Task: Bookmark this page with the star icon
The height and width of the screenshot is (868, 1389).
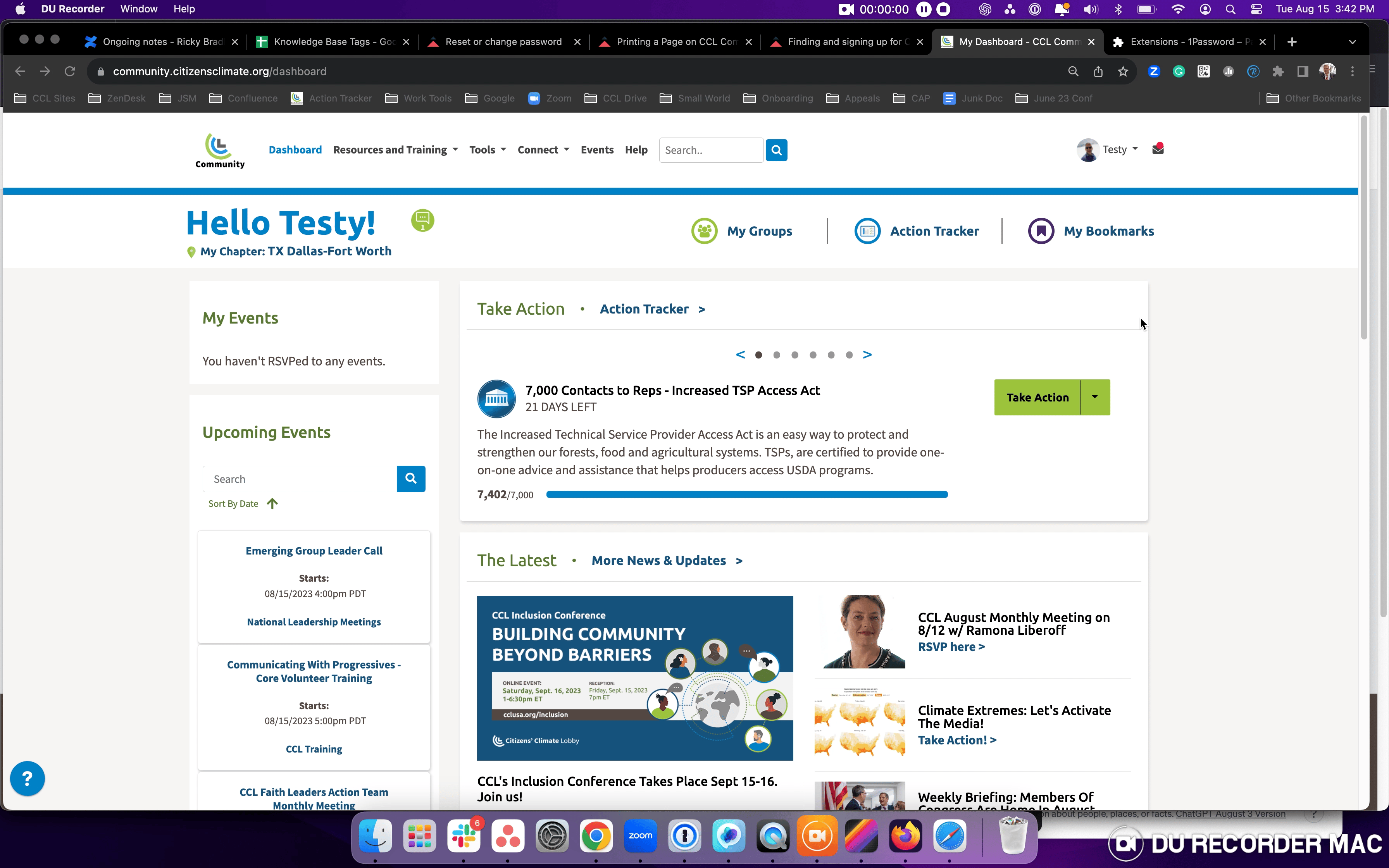Action: [x=1123, y=71]
